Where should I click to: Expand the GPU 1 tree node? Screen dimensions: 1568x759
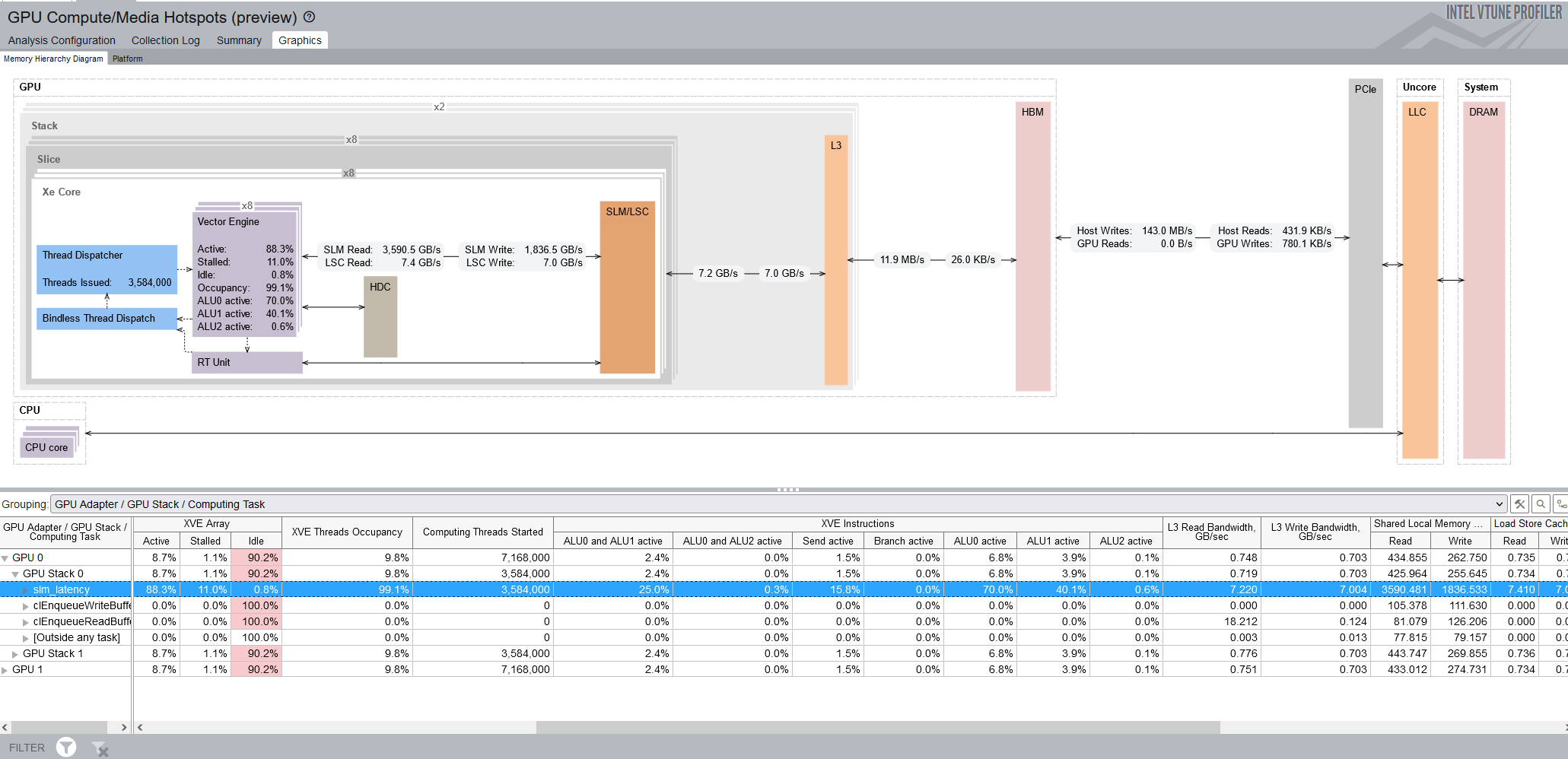[x=5, y=670]
